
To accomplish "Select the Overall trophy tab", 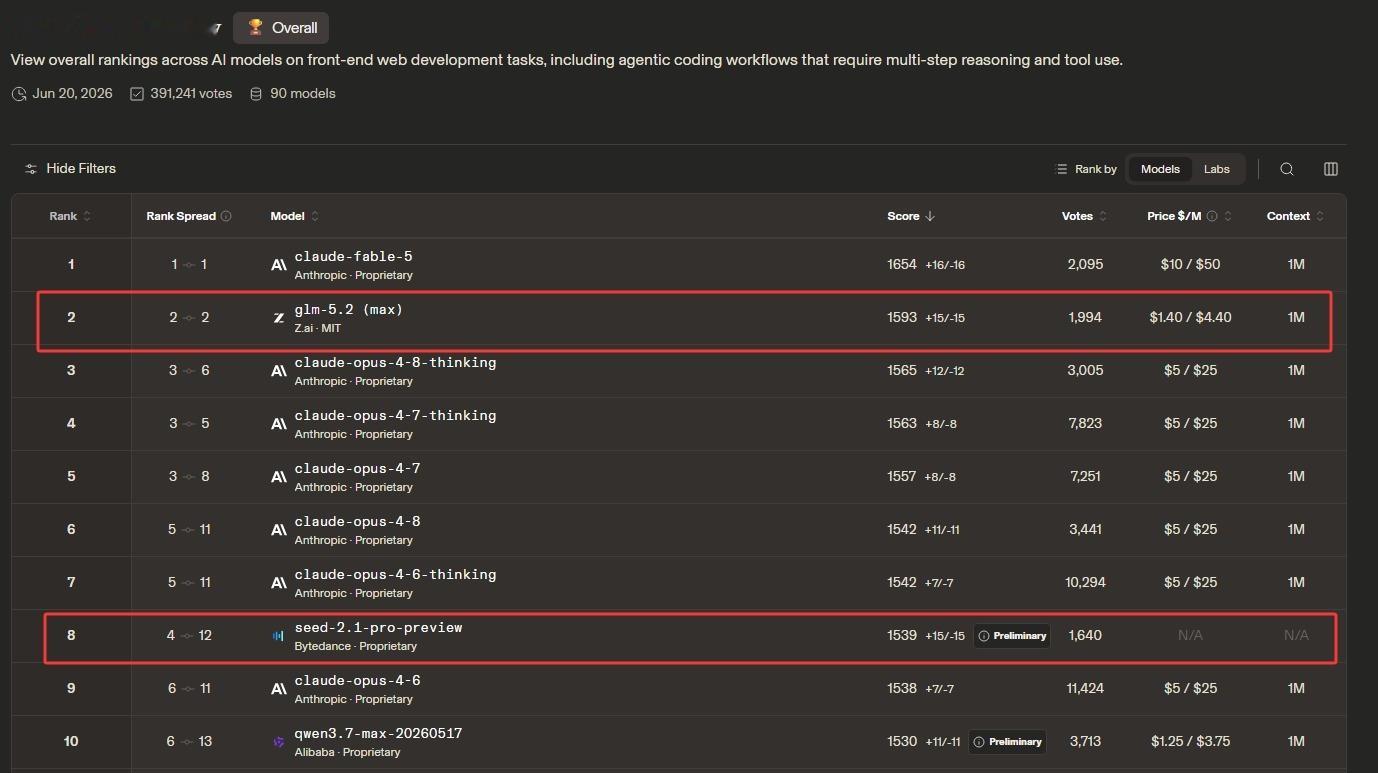I will [281, 28].
